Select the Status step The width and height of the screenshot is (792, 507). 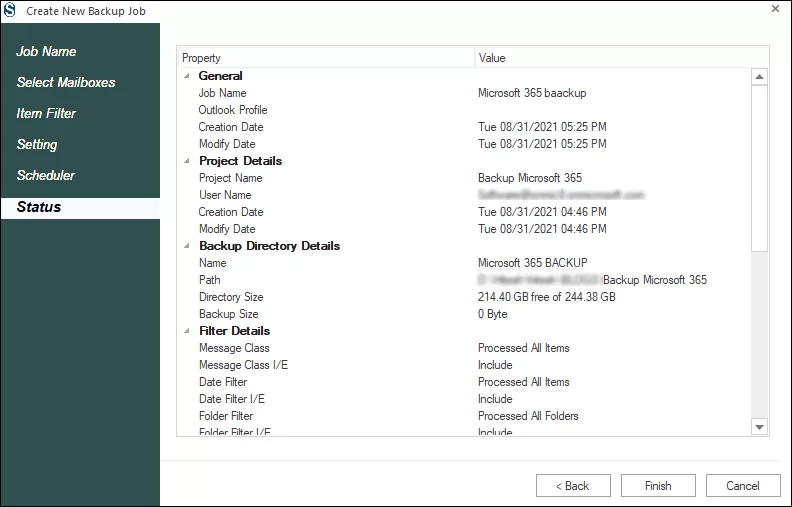[x=80, y=207]
